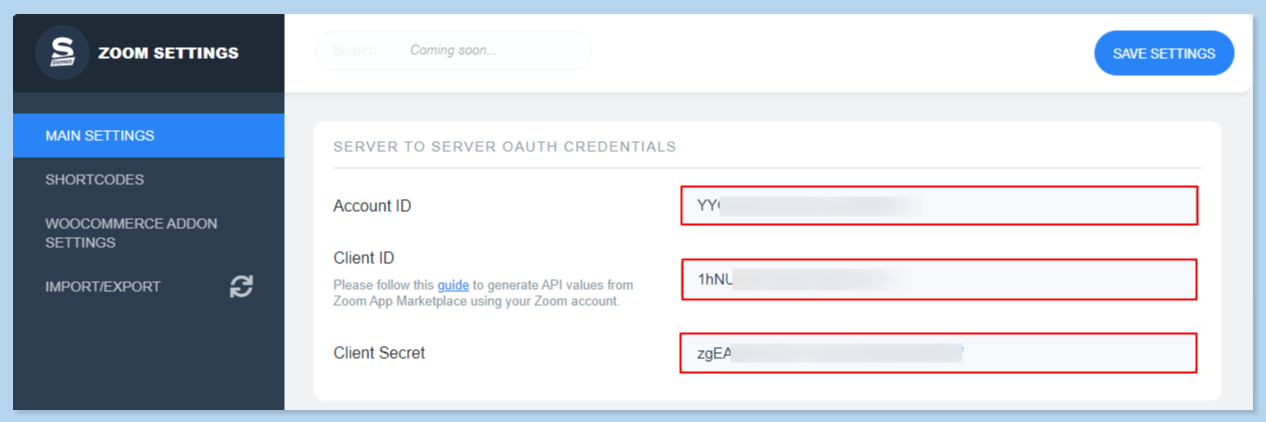
Task: Click empty sidebar area below Import/Export
Action: pyautogui.click(x=148, y=360)
